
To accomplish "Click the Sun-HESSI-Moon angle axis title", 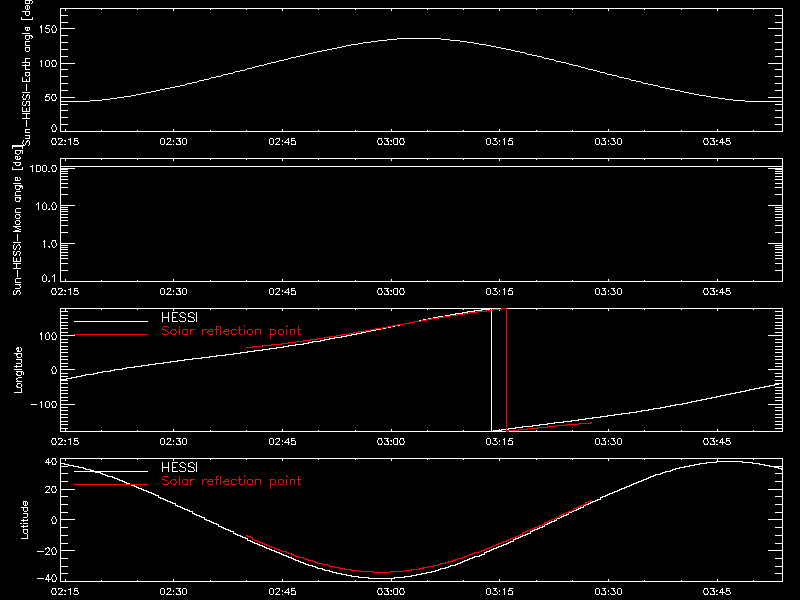I will click(18, 220).
